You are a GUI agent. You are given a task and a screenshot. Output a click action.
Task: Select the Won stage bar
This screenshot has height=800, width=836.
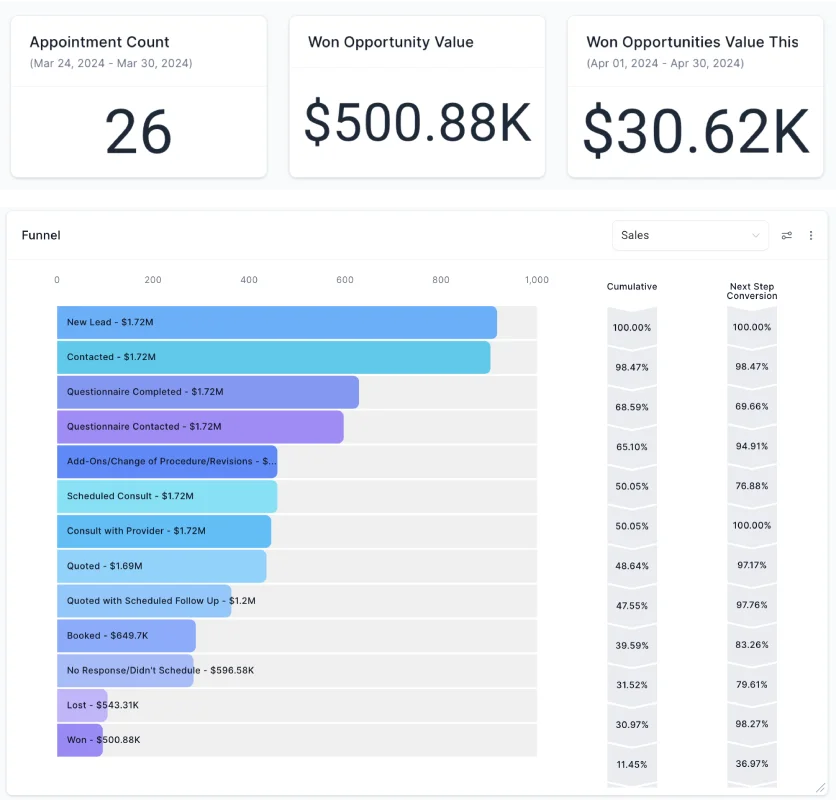79,740
